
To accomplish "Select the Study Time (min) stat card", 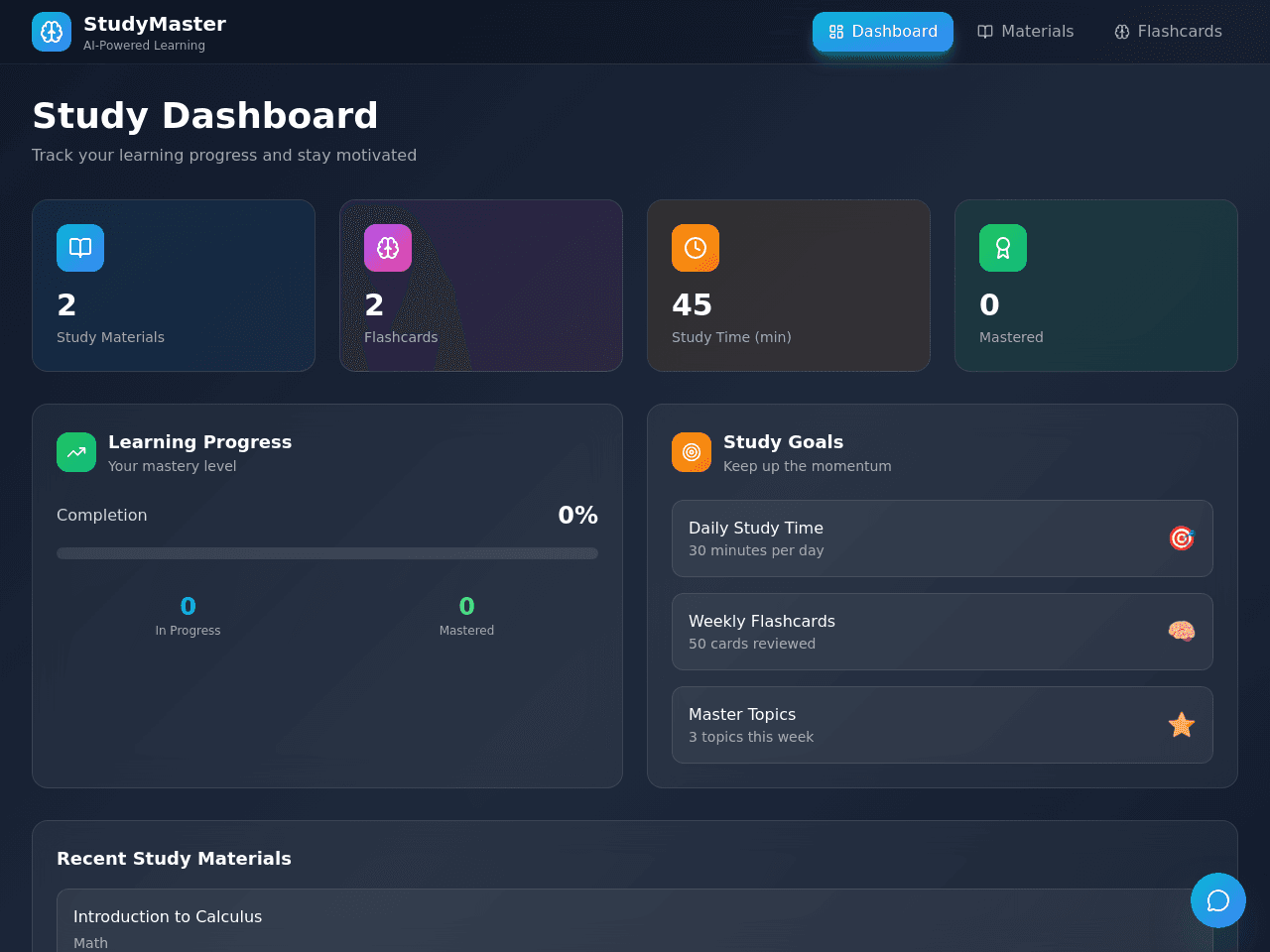I will click(789, 286).
